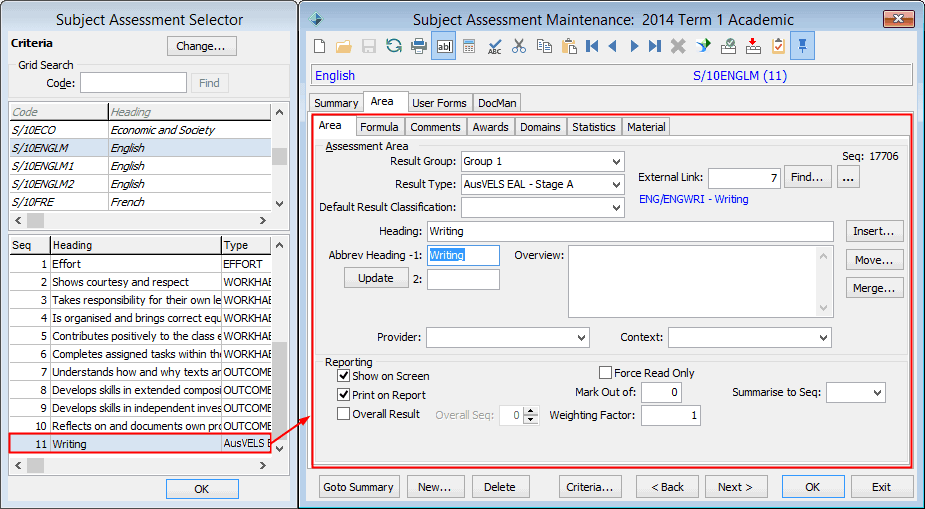Image resolution: width=925 pixels, height=509 pixels.
Task: Open the Comments sub-tab
Action: [x=435, y=127]
